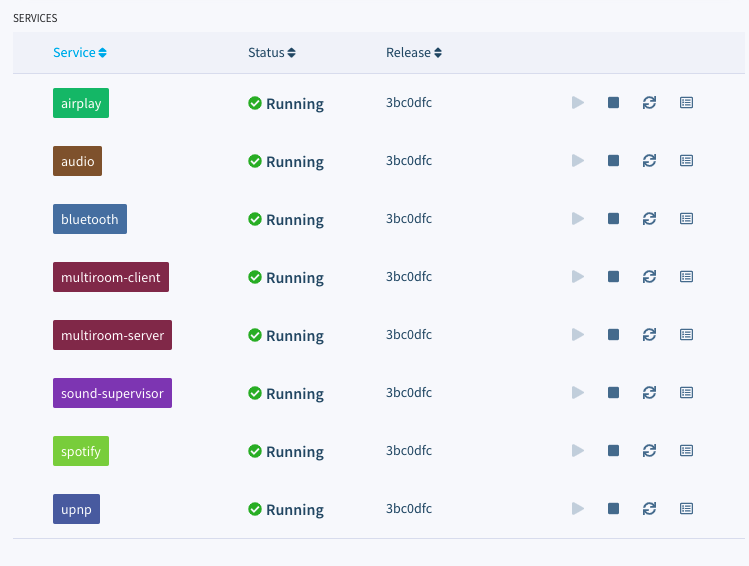Restart the multiroom-server service
Screen dimensions: 749x566
click(x=649, y=334)
